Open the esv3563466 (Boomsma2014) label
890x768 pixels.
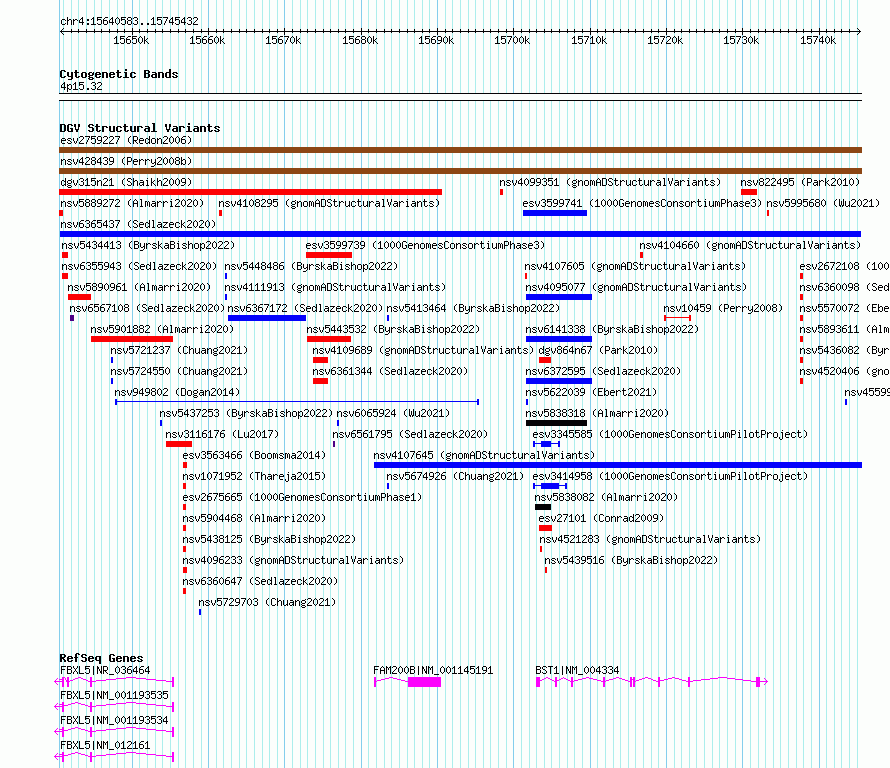(254, 455)
